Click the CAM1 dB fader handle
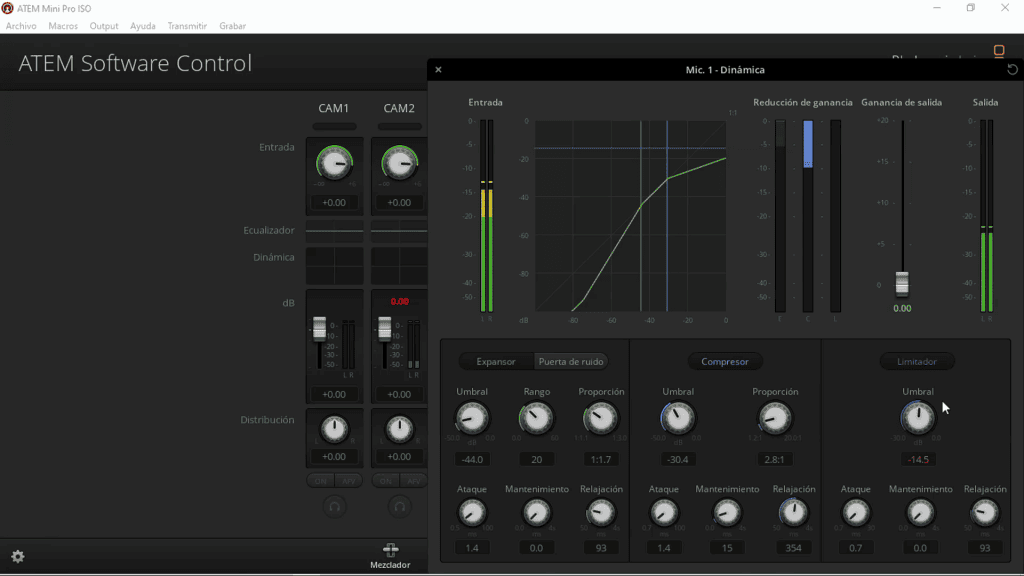Image resolution: width=1024 pixels, height=576 pixels. [319, 328]
